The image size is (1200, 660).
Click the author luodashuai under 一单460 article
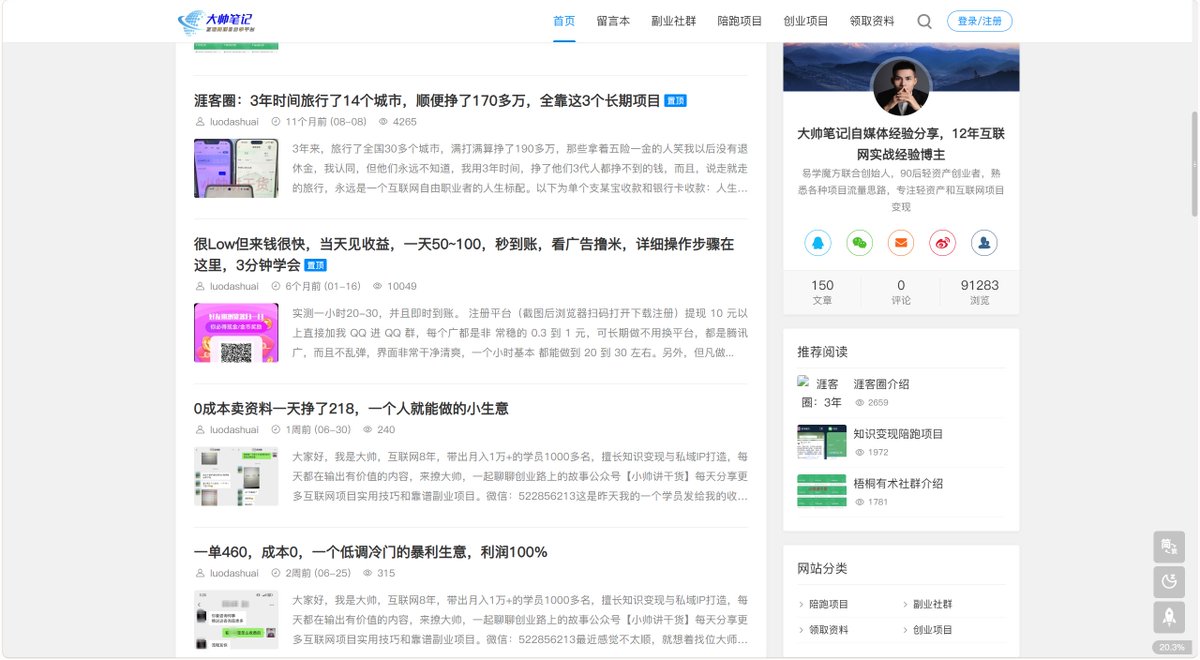234,574
